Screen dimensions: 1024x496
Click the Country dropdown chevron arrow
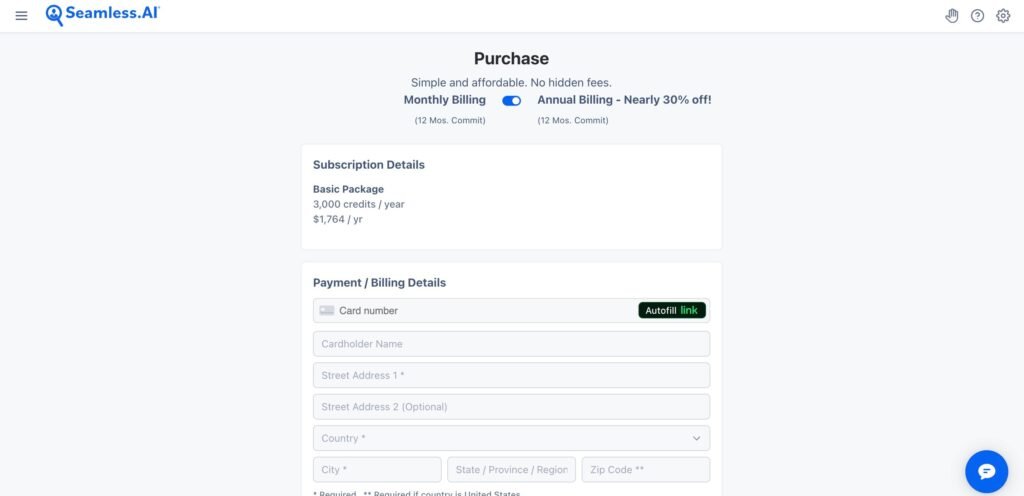[696, 439]
